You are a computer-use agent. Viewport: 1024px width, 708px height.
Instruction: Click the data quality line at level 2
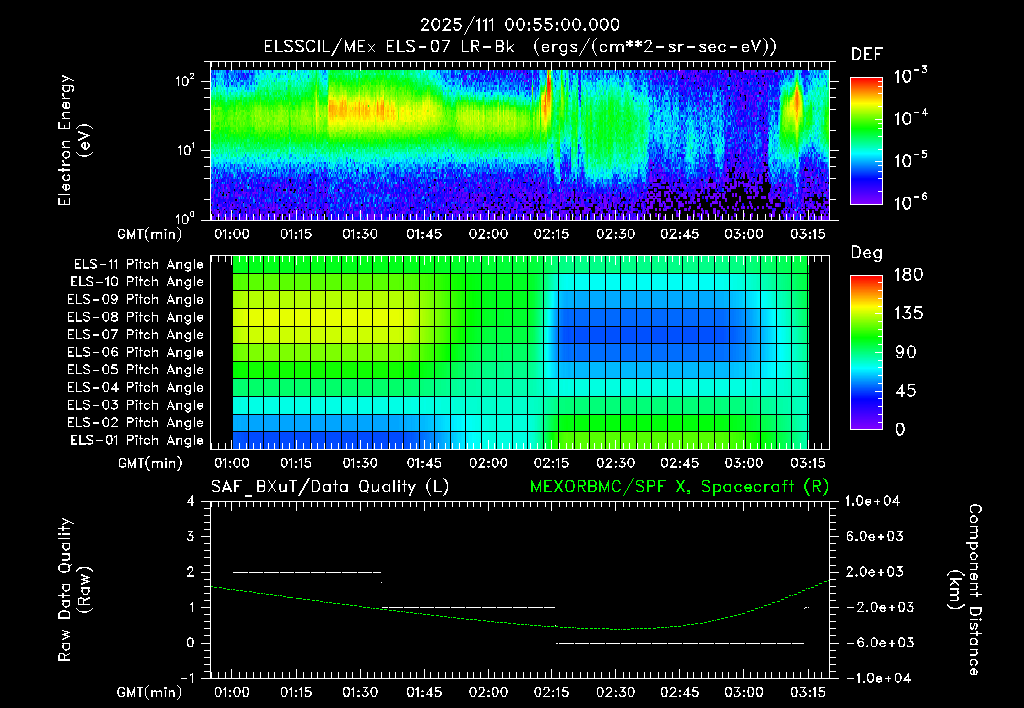(x=307, y=572)
